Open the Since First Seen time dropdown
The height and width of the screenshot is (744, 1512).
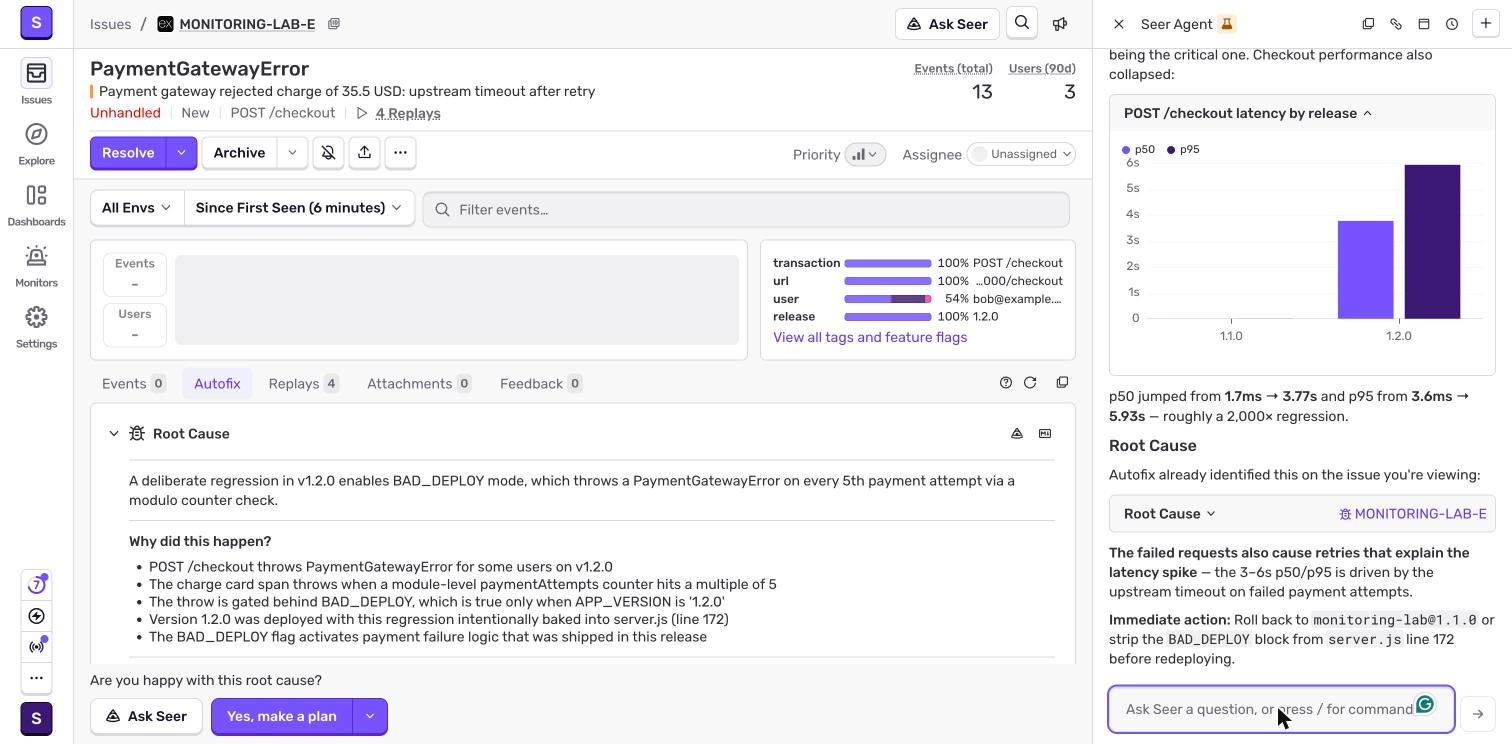[x=299, y=208]
